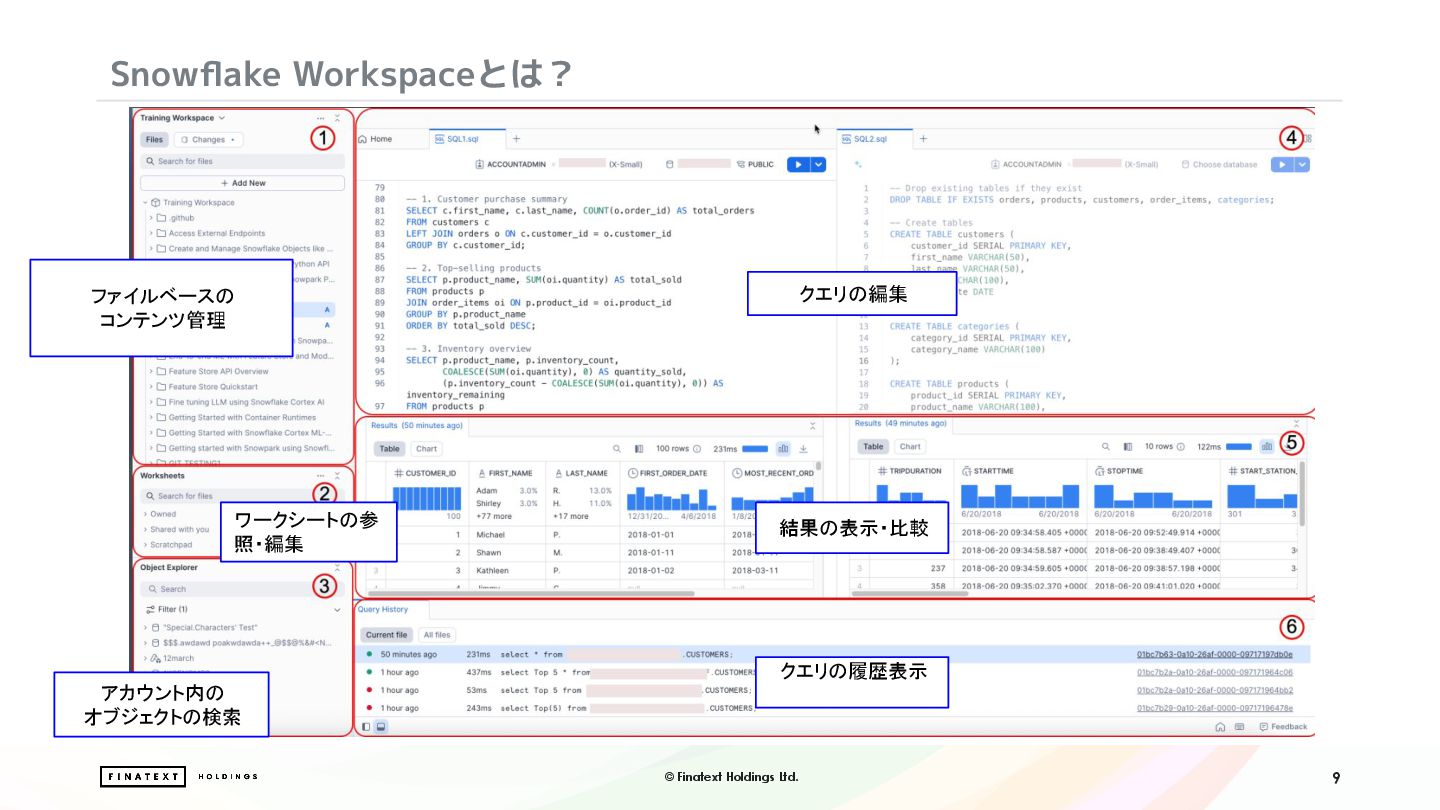Click the keyboard shortcuts icon in the status bar
Viewport: 1440px width, 810px height.
[x=1240, y=727]
